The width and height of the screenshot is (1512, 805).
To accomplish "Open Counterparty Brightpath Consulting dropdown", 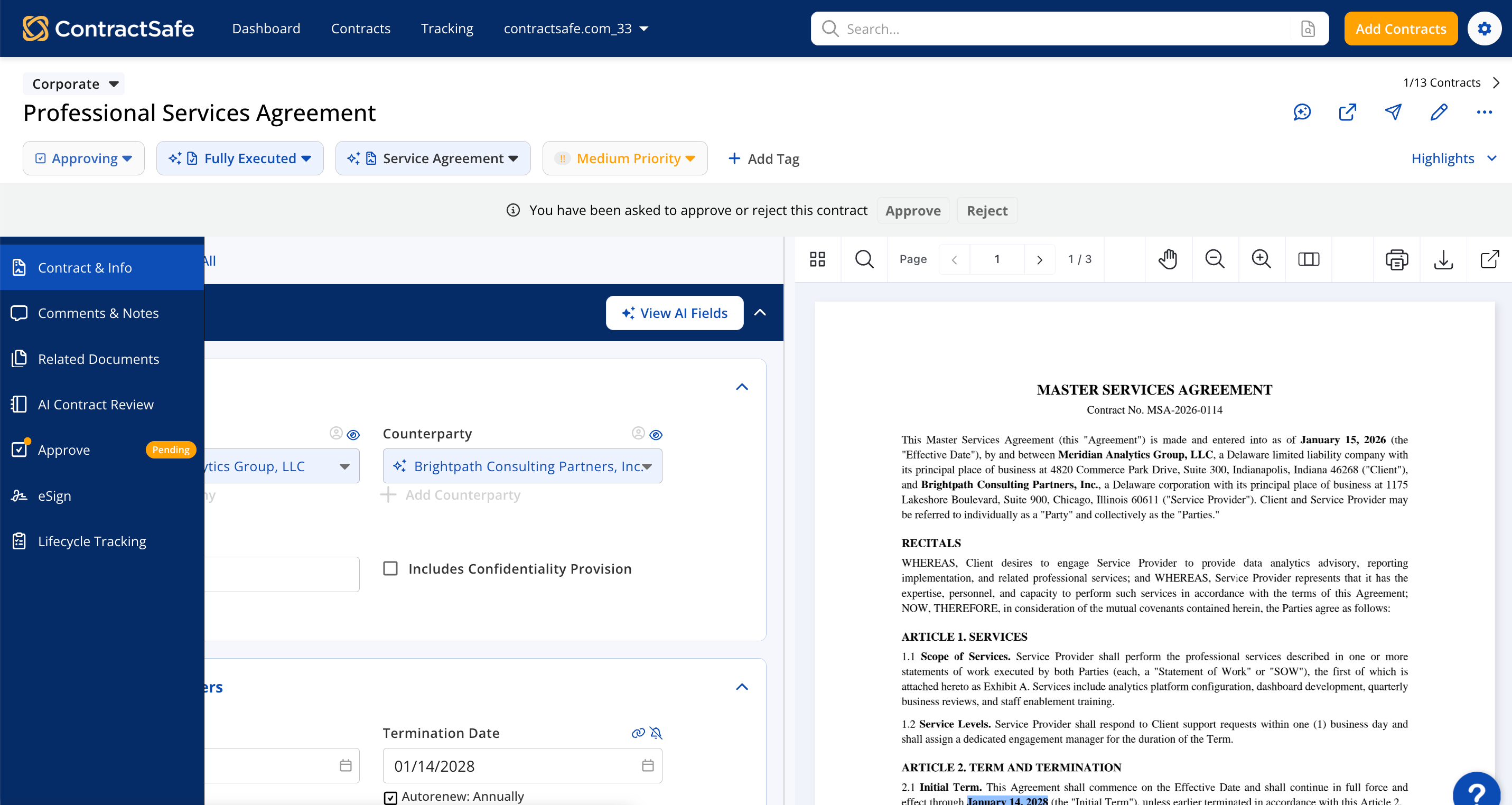I will [522, 466].
